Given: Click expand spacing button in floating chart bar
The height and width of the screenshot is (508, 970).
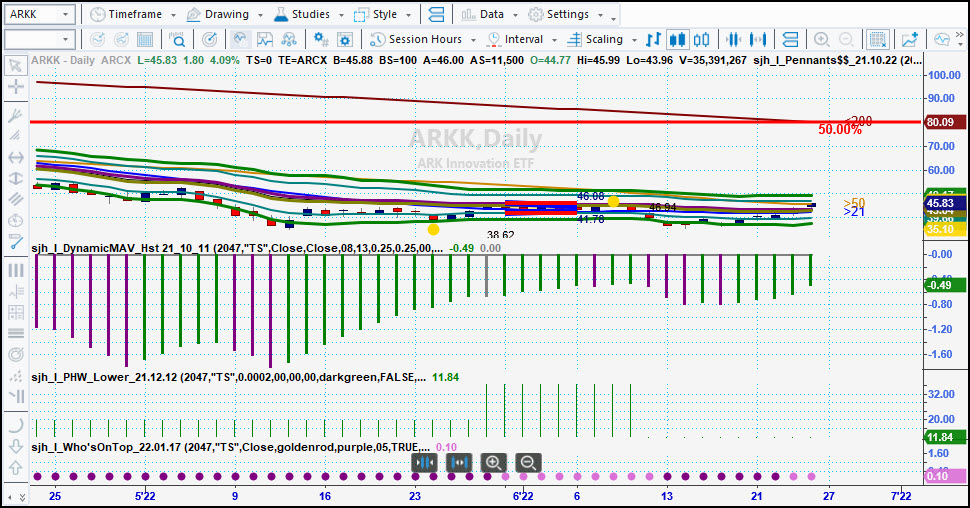Looking at the screenshot, I should click(459, 462).
